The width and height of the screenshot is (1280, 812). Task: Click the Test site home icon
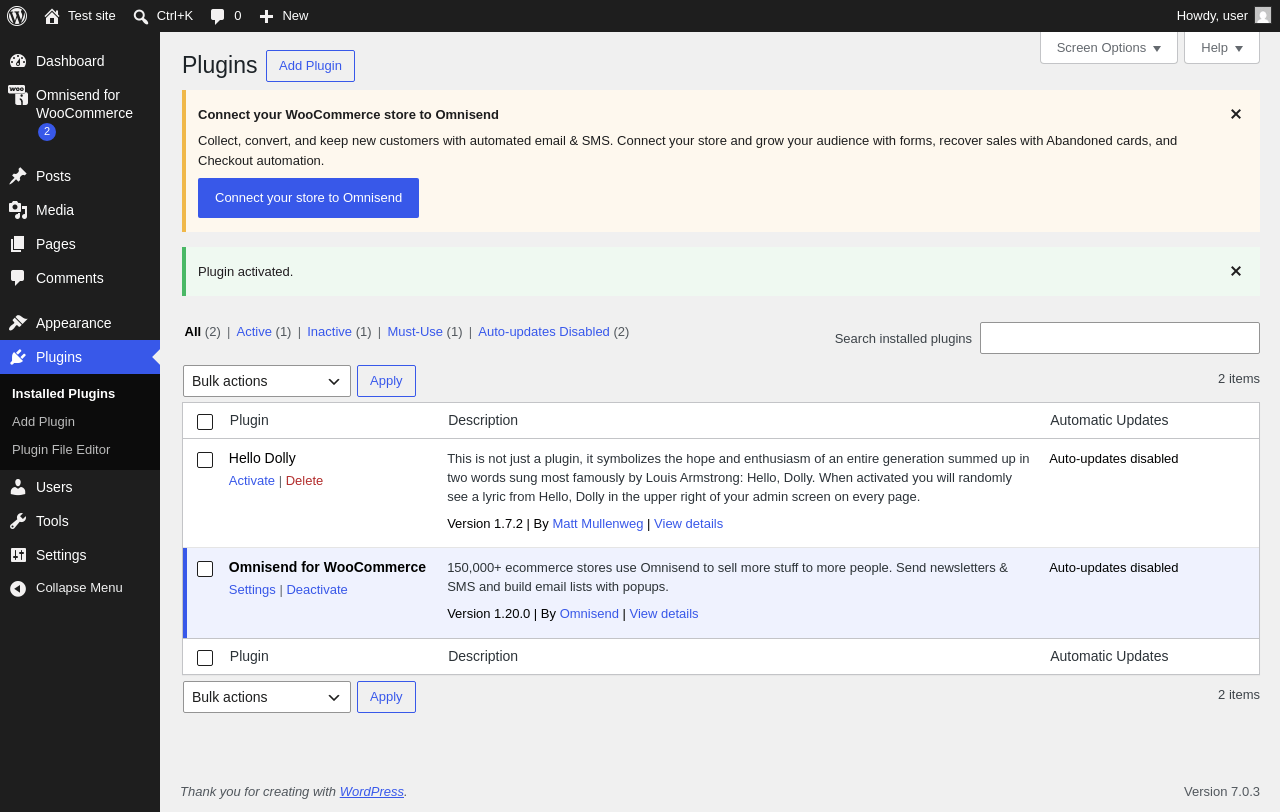(x=52, y=16)
